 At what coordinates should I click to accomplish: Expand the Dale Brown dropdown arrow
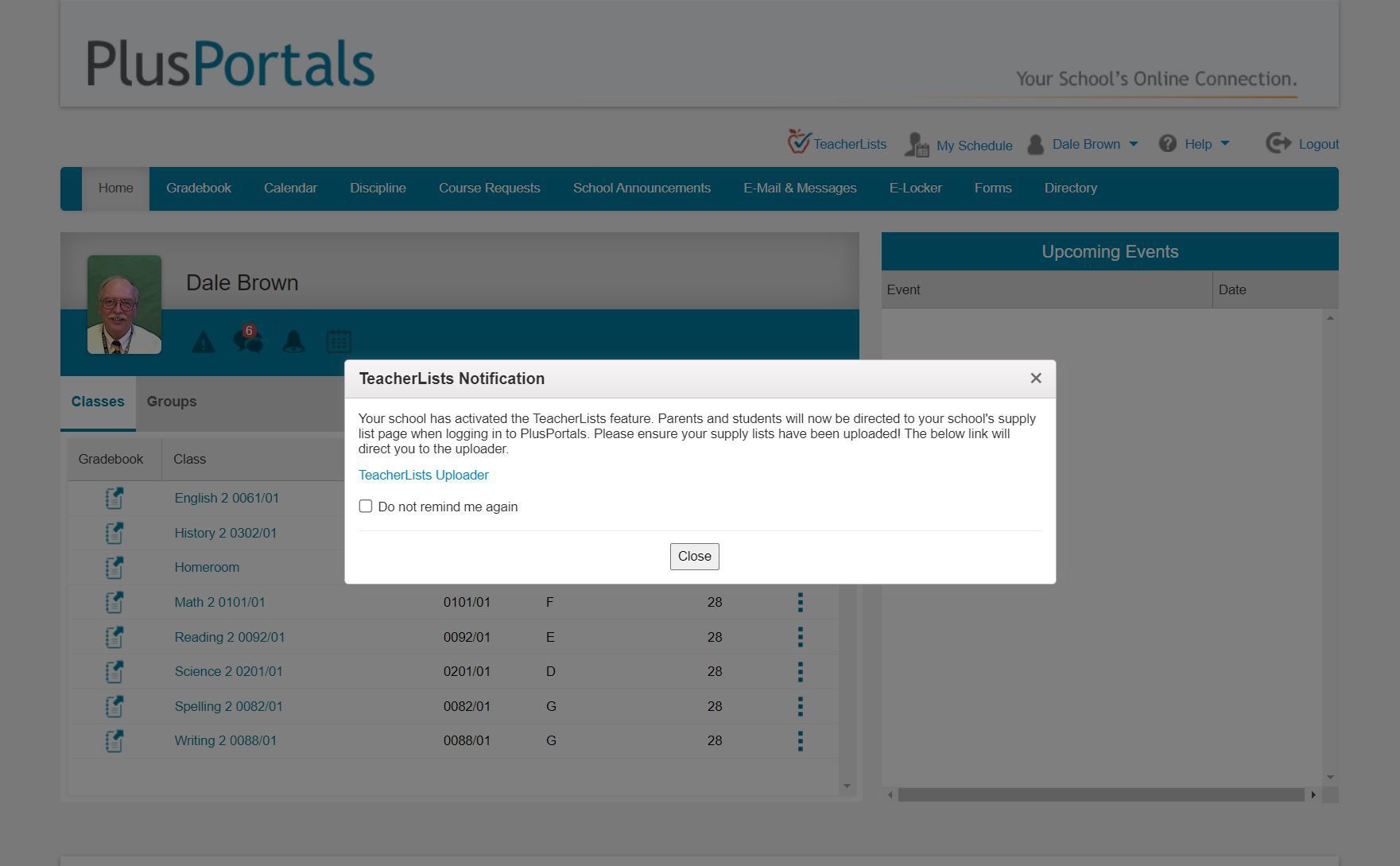point(1134,144)
